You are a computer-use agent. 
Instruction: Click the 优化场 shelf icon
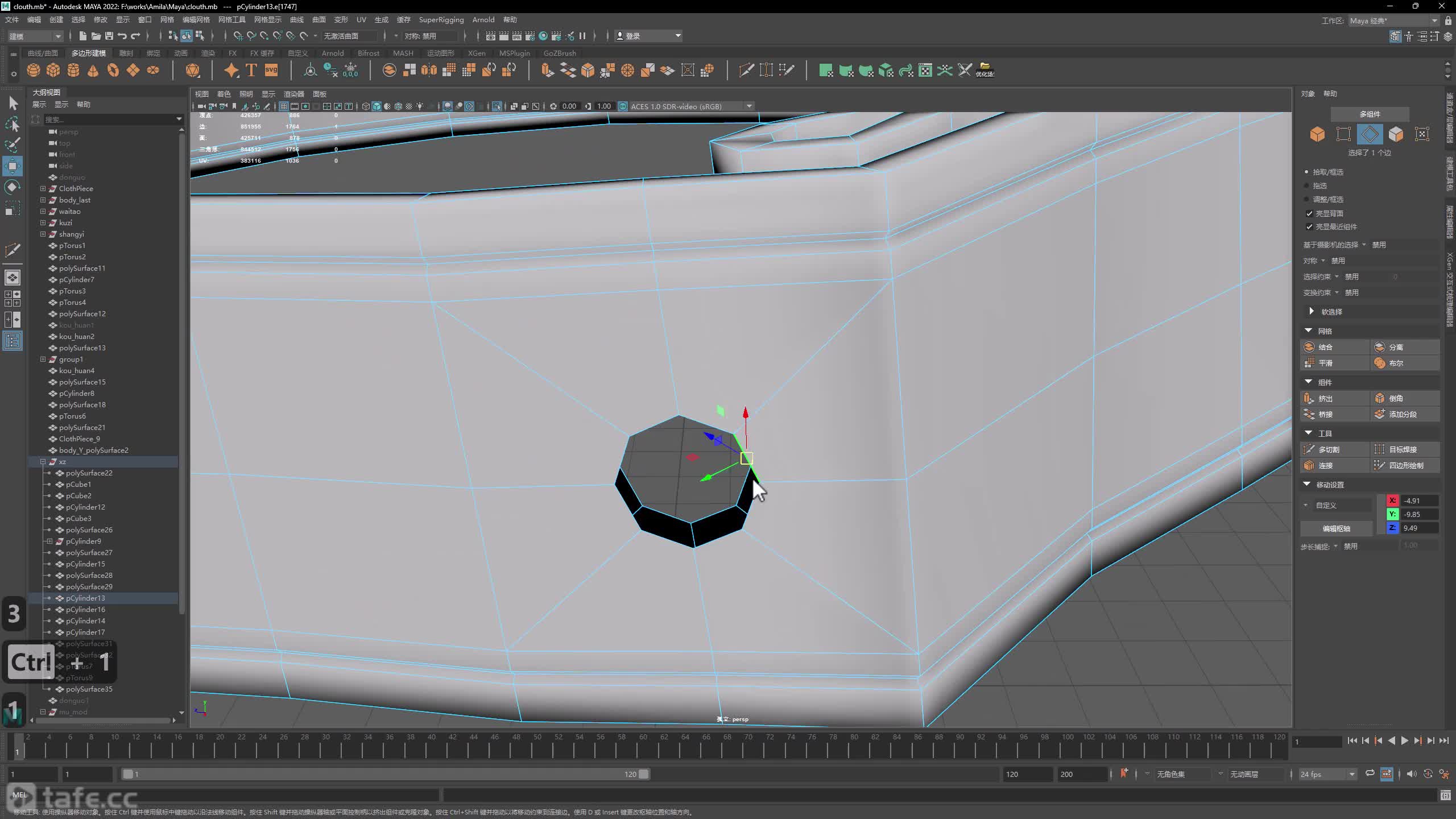coord(985,71)
